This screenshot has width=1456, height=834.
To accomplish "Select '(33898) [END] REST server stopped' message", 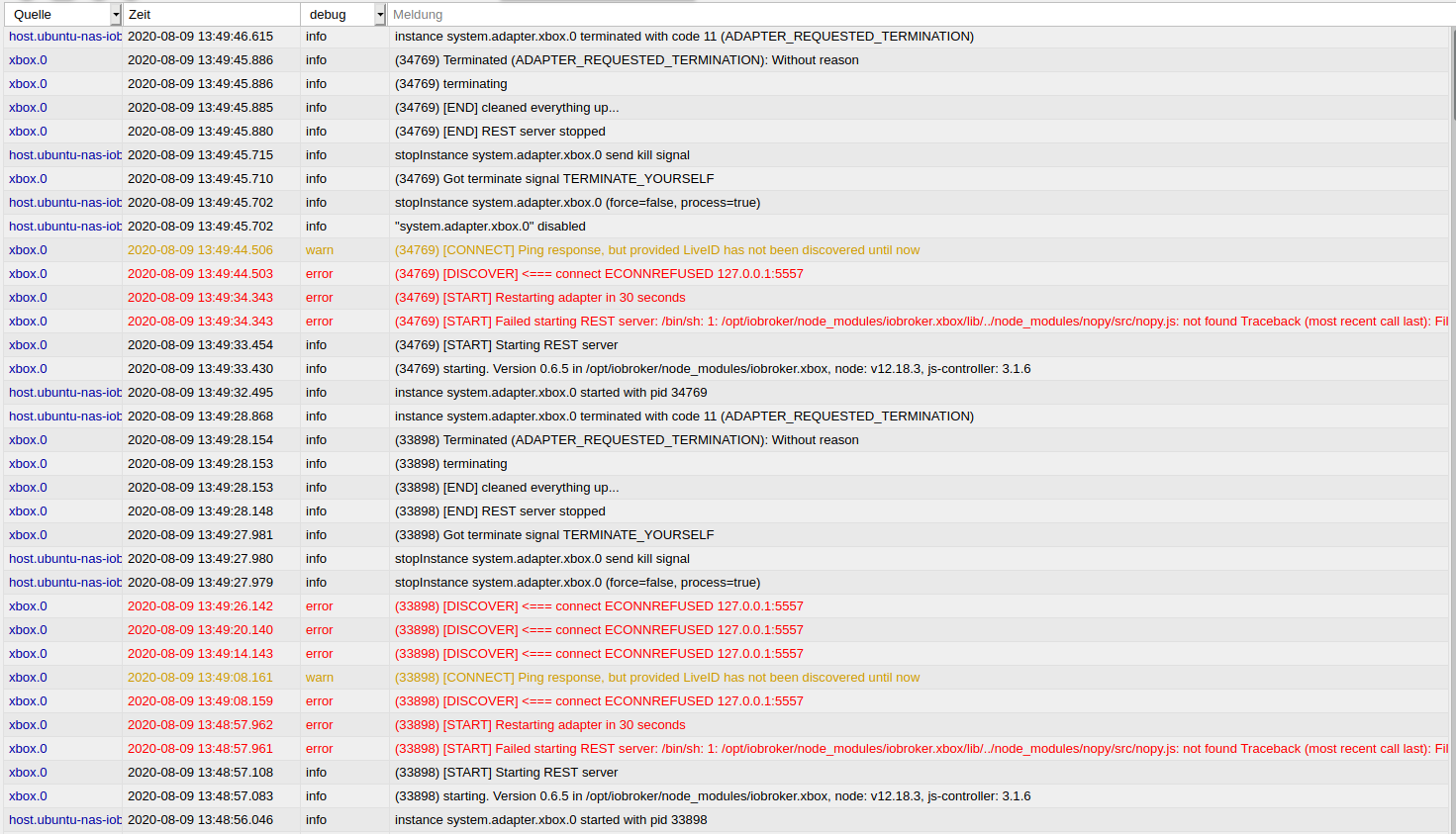I will click(500, 511).
